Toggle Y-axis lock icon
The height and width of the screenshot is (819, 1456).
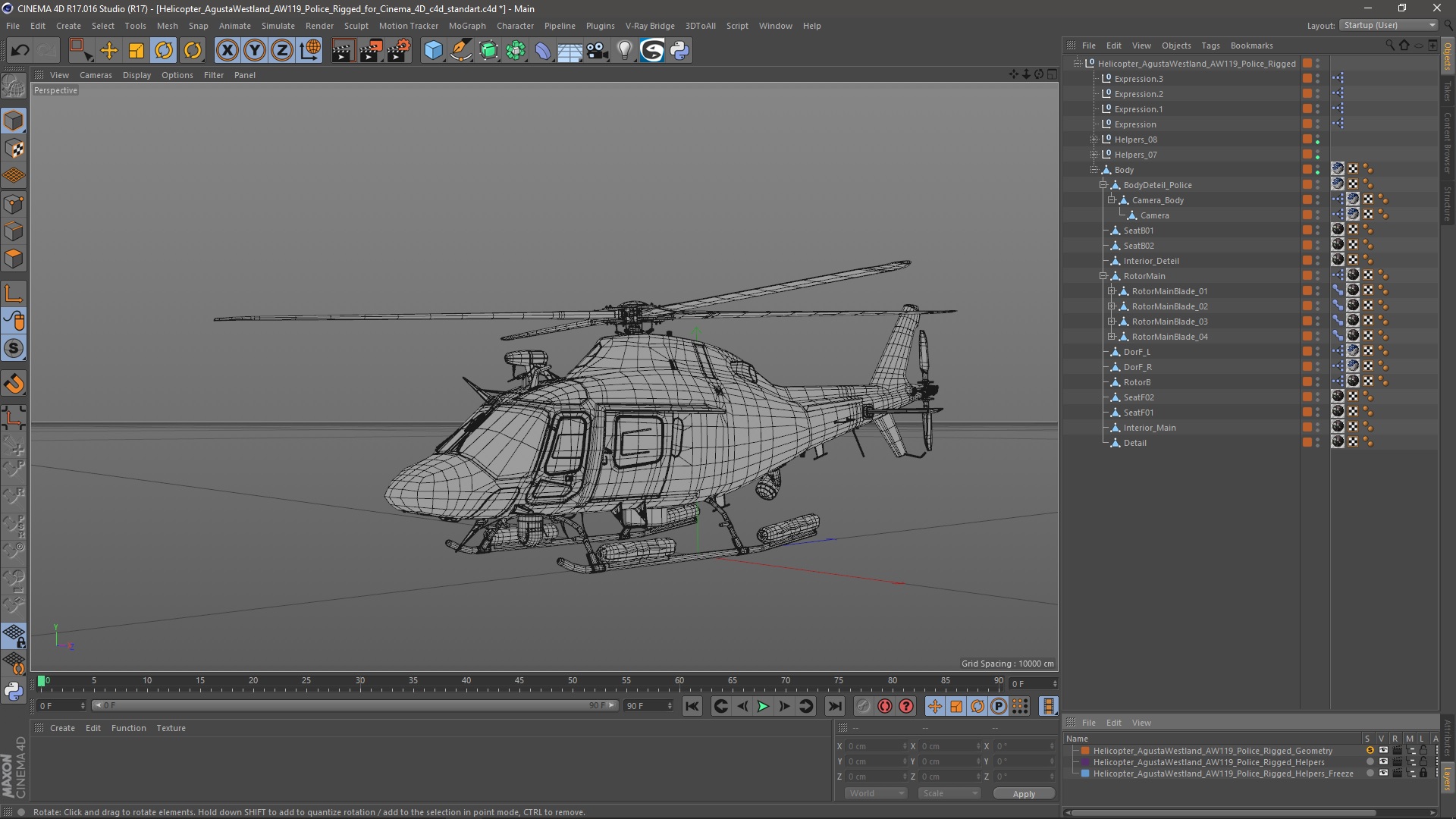tap(255, 50)
